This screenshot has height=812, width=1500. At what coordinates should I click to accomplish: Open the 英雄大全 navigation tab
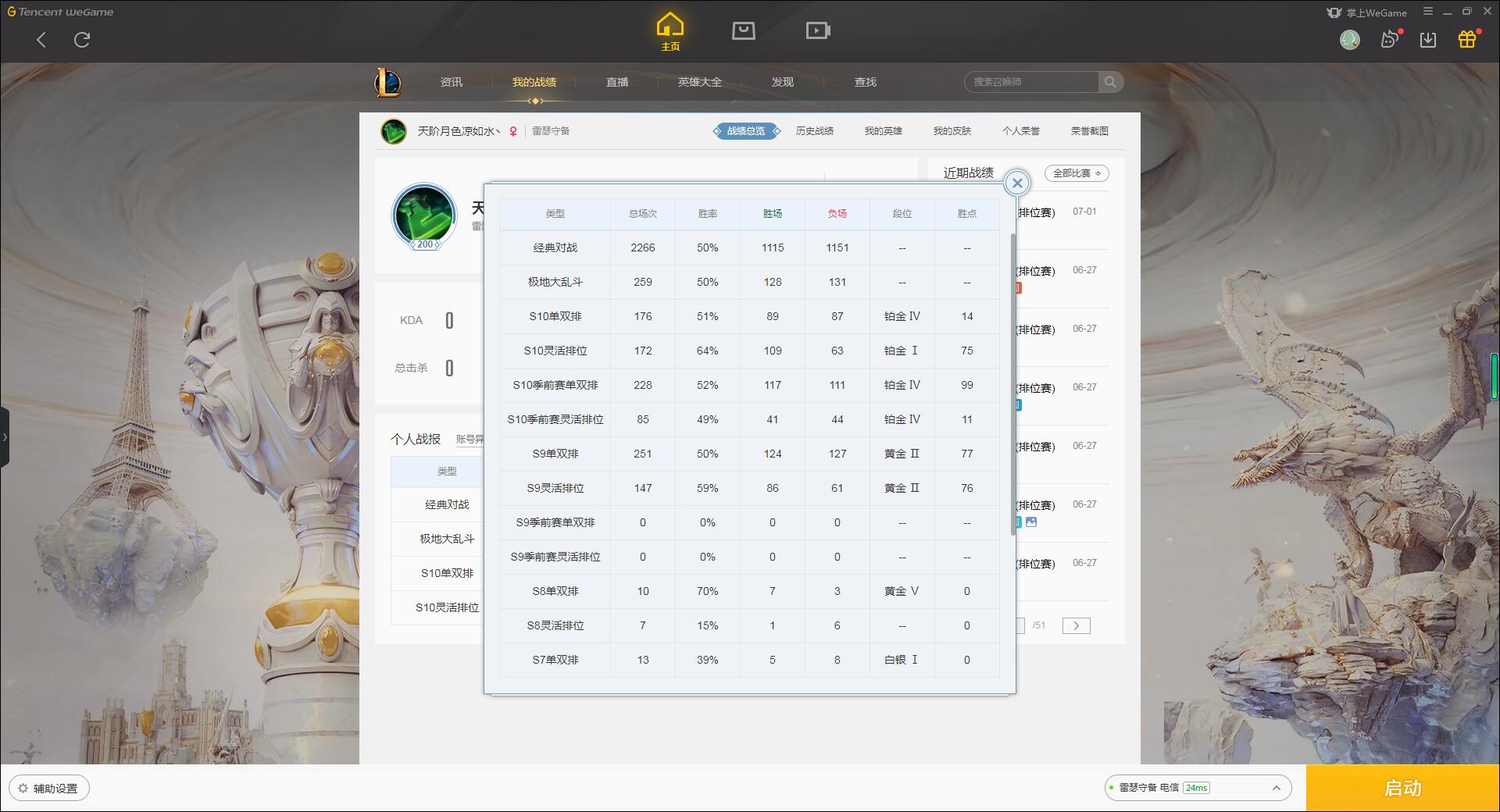(700, 82)
